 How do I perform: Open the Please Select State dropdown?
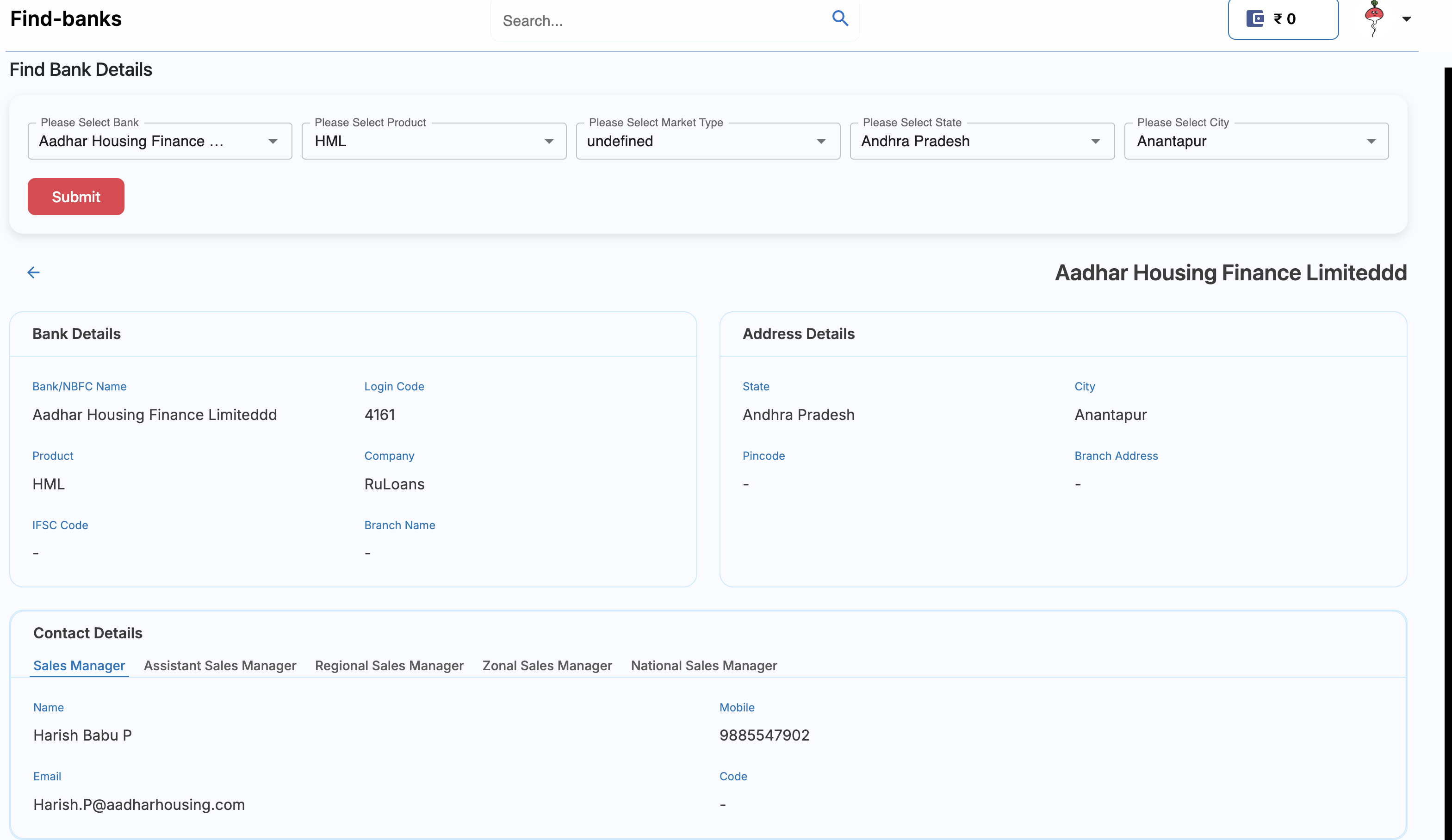[981, 141]
